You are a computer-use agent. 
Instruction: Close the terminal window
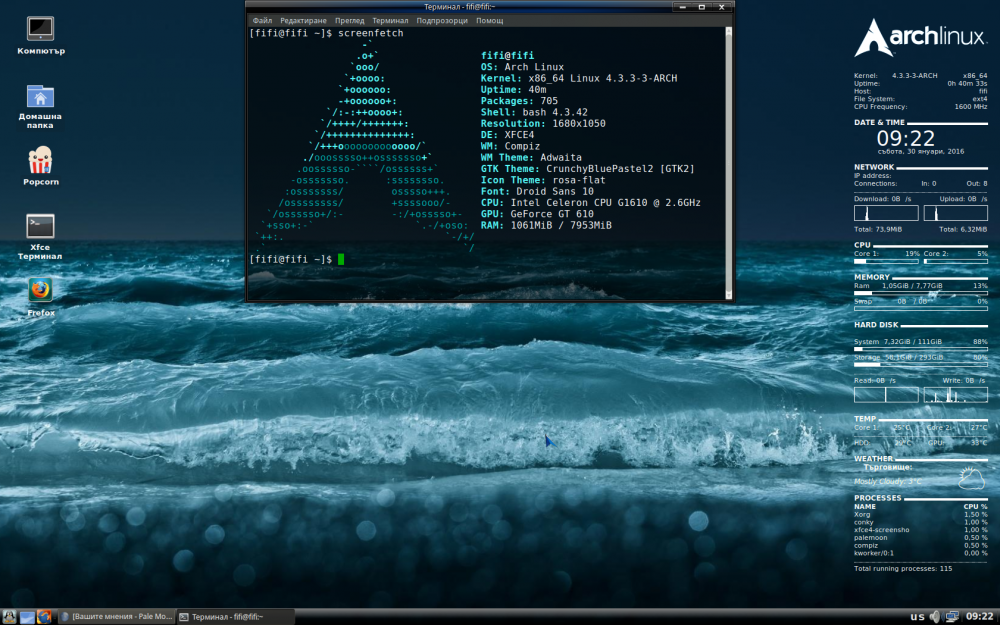point(721,7)
